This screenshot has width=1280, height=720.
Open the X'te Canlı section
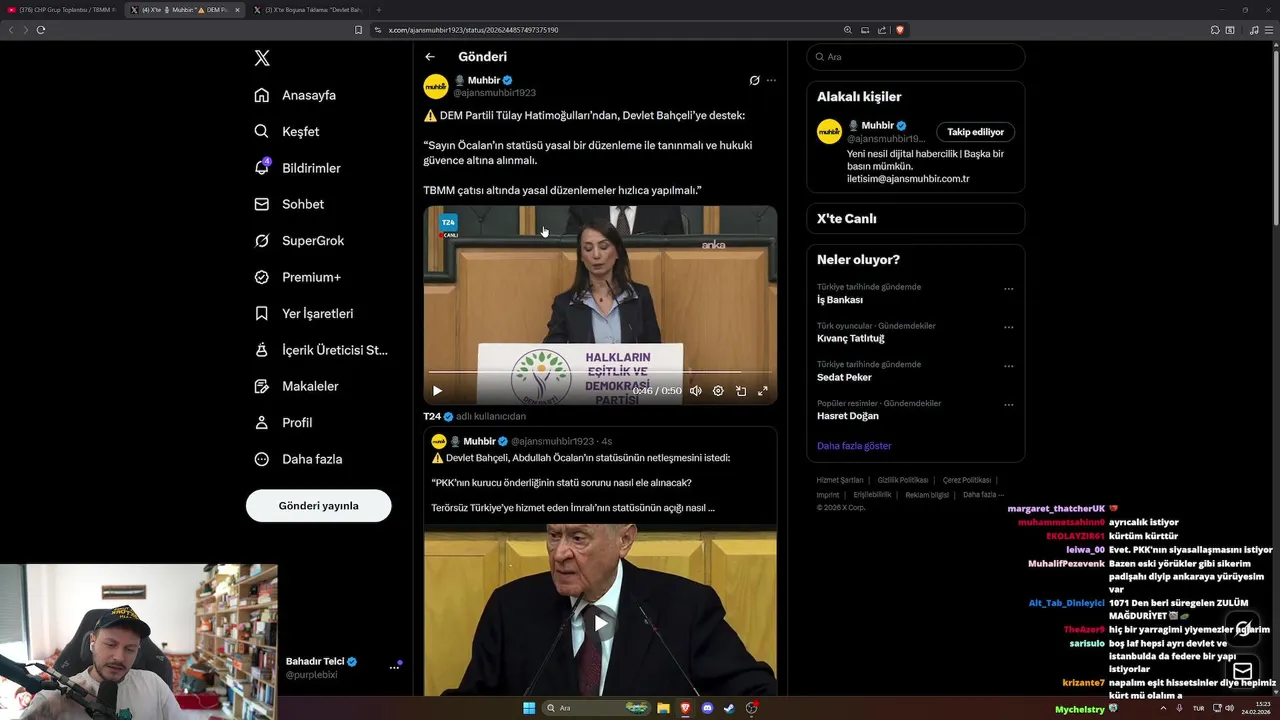pos(915,219)
